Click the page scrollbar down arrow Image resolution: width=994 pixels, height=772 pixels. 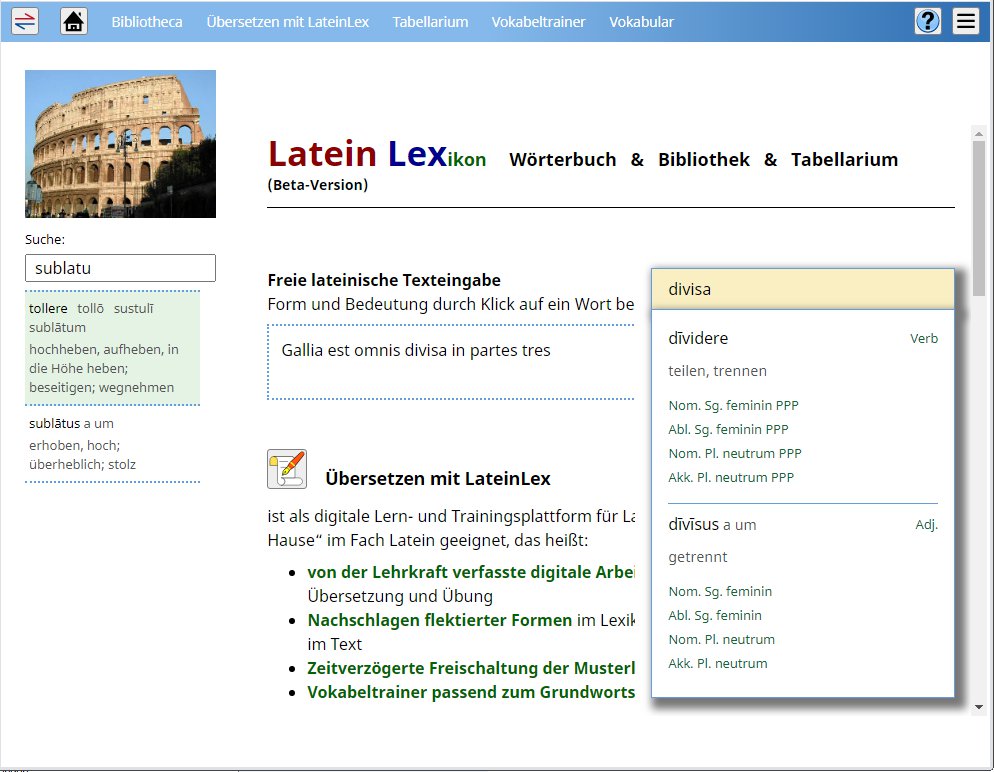[x=979, y=707]
